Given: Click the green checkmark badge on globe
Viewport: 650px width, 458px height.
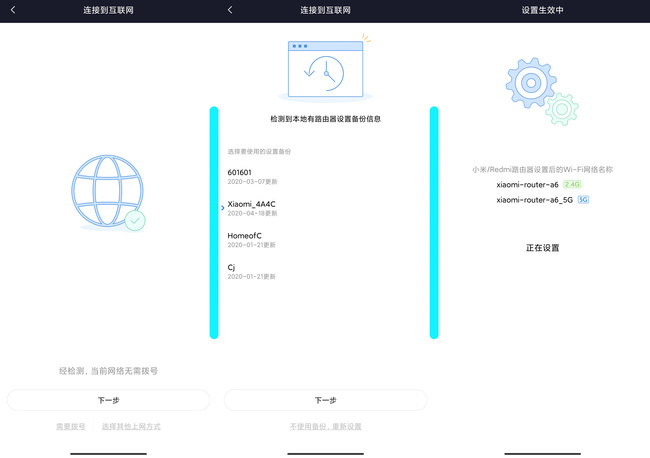Looking at the screenshot, I should [135, 221].
